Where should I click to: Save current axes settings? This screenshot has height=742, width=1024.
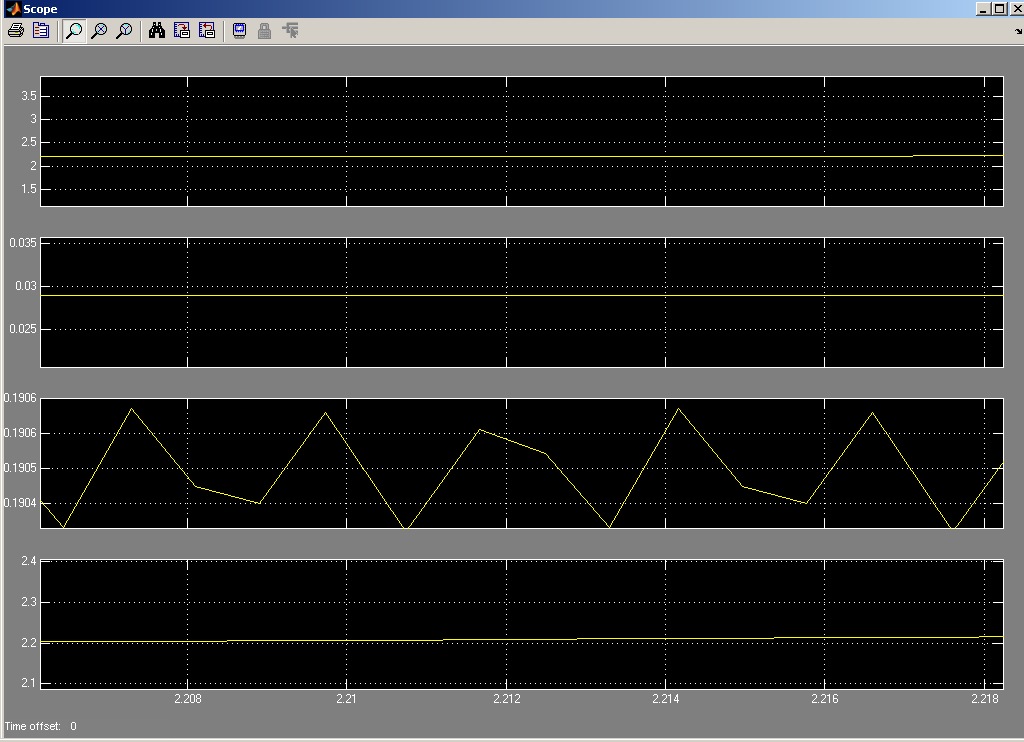tap(182, 31)
